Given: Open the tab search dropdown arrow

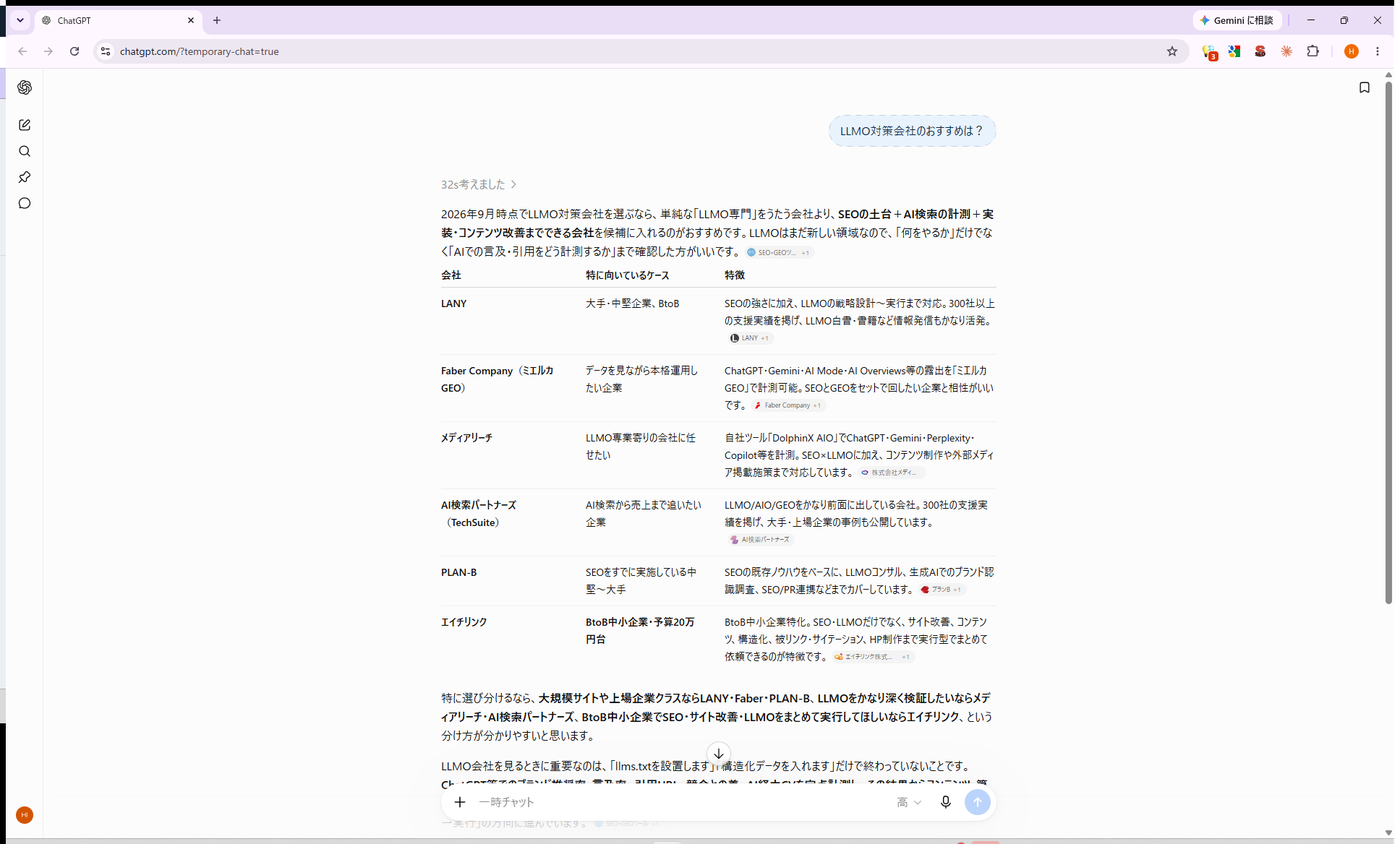Looking at the screenshot, I should click(x=20, y=20).
